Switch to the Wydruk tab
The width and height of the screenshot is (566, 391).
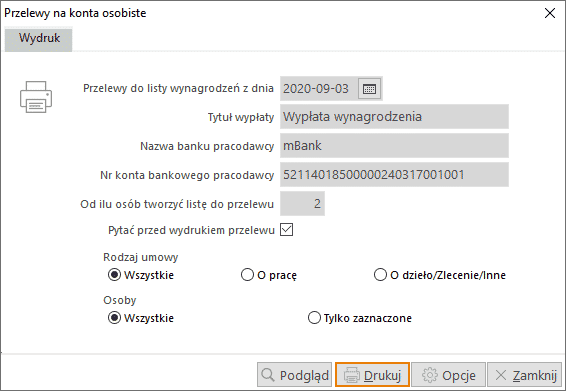[39, 39]
